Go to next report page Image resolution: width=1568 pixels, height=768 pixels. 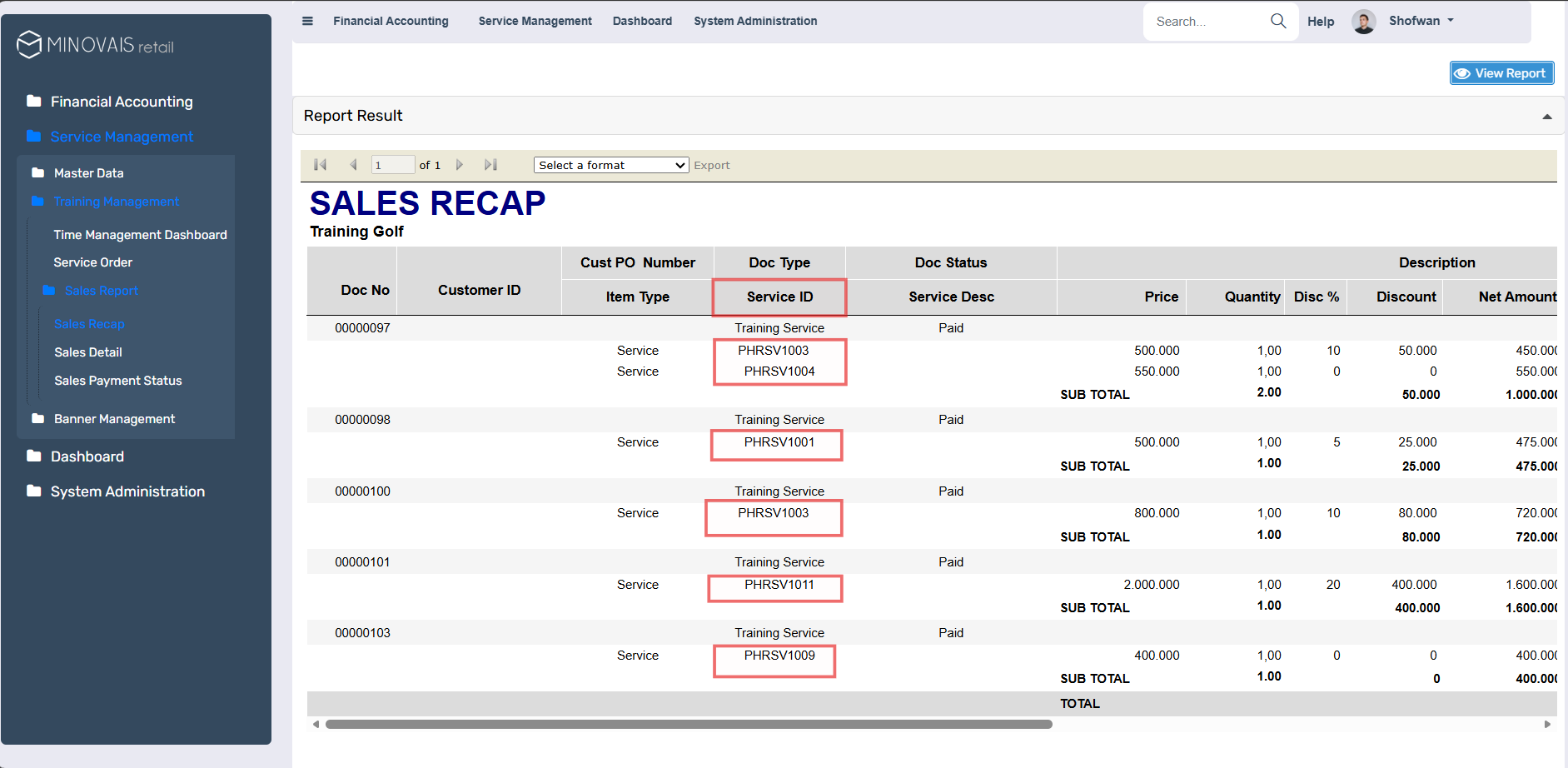459,165
